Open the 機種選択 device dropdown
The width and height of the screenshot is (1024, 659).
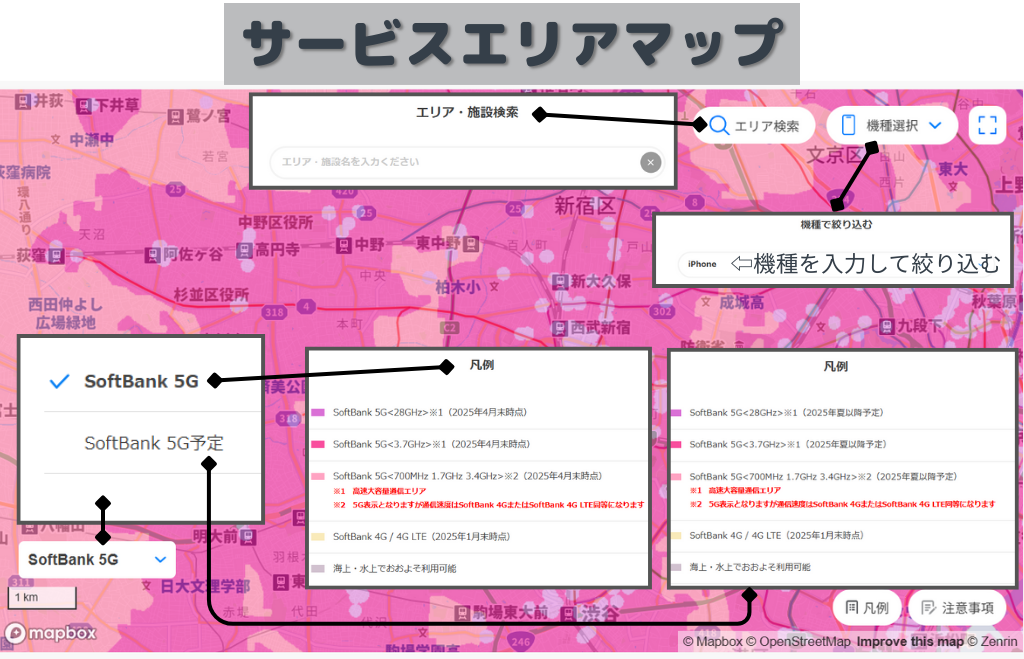[892, 125]
